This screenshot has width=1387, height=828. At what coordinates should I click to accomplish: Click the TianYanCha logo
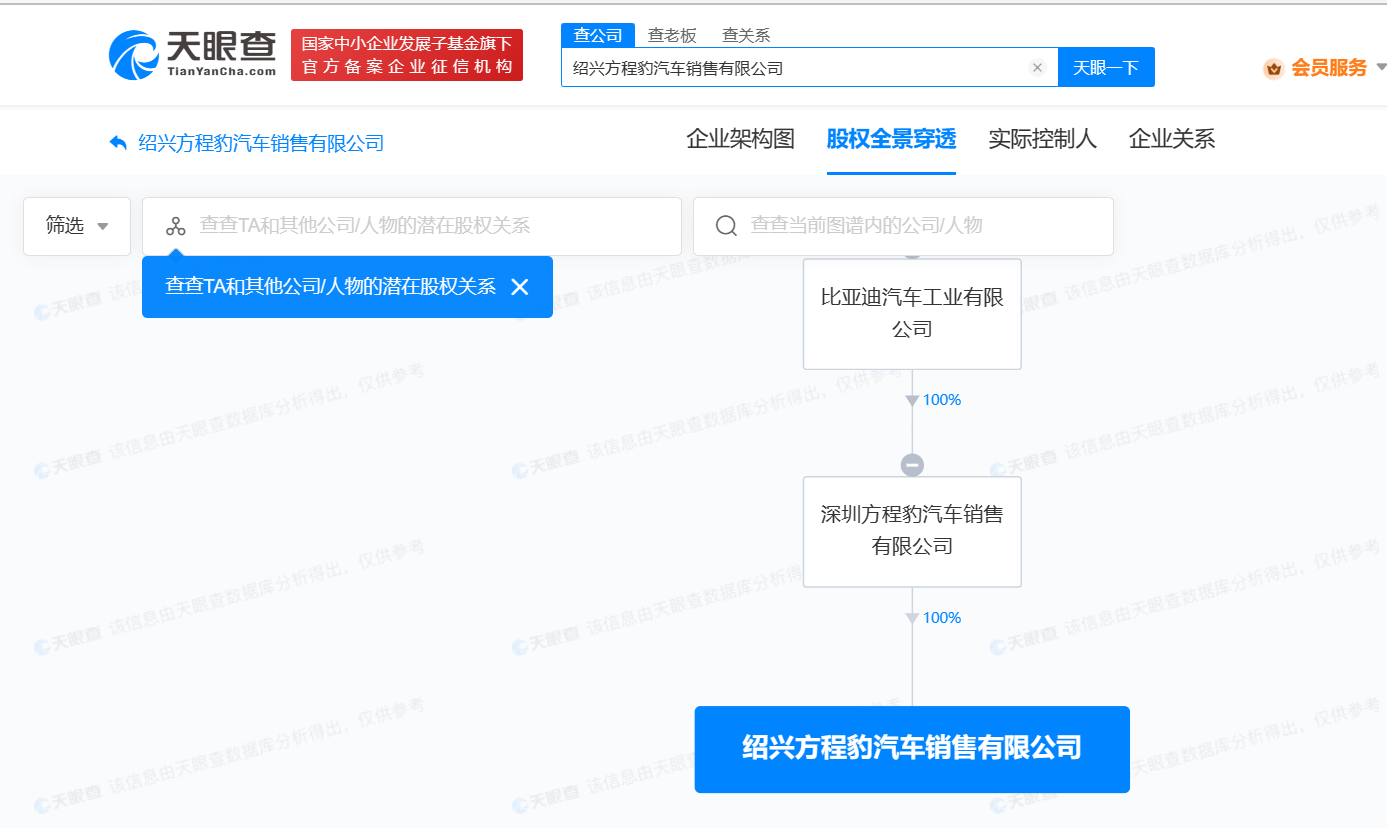click(x=193, y=54)
